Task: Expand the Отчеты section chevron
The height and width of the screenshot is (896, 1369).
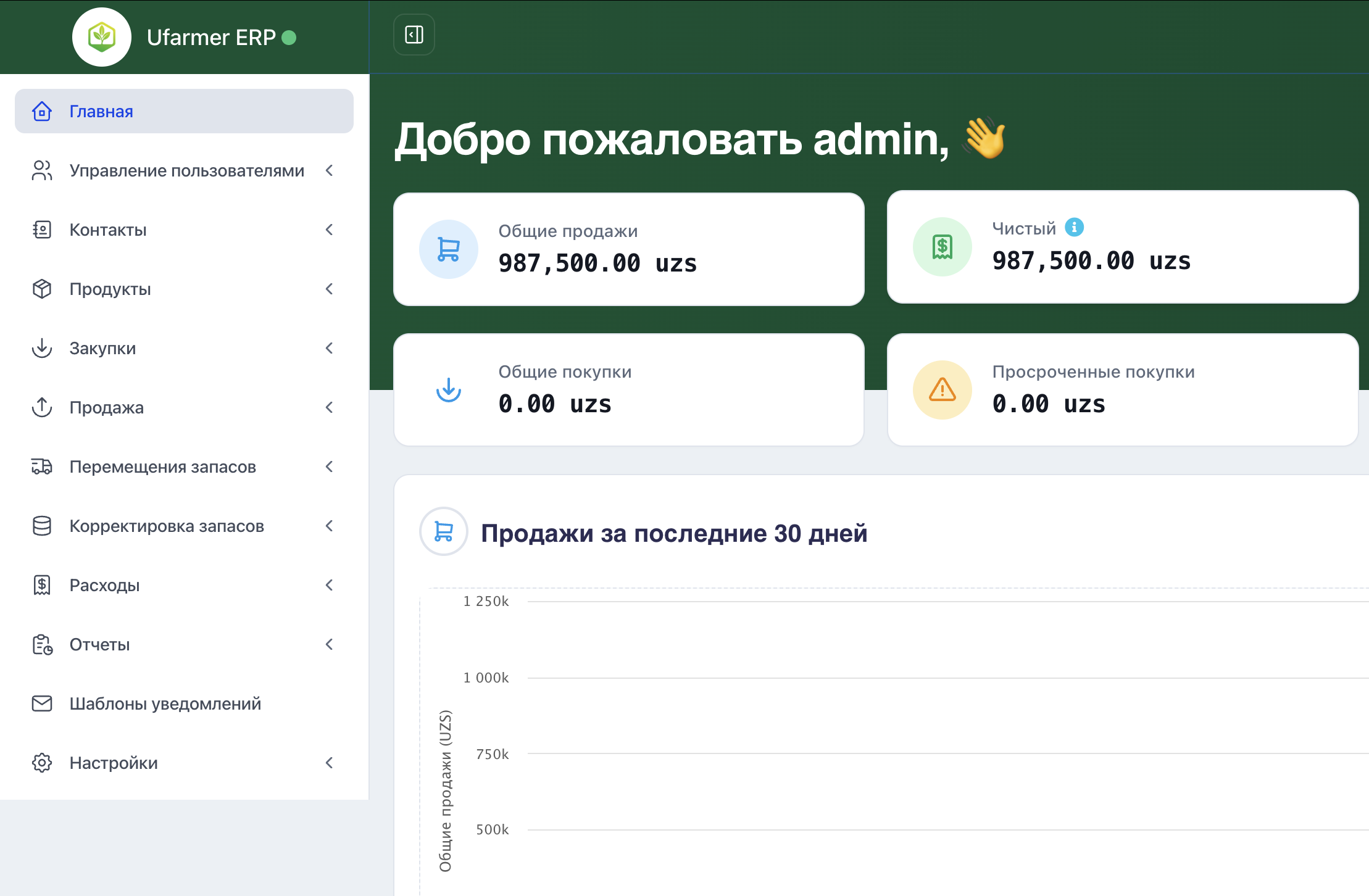Action: point(330,644)
